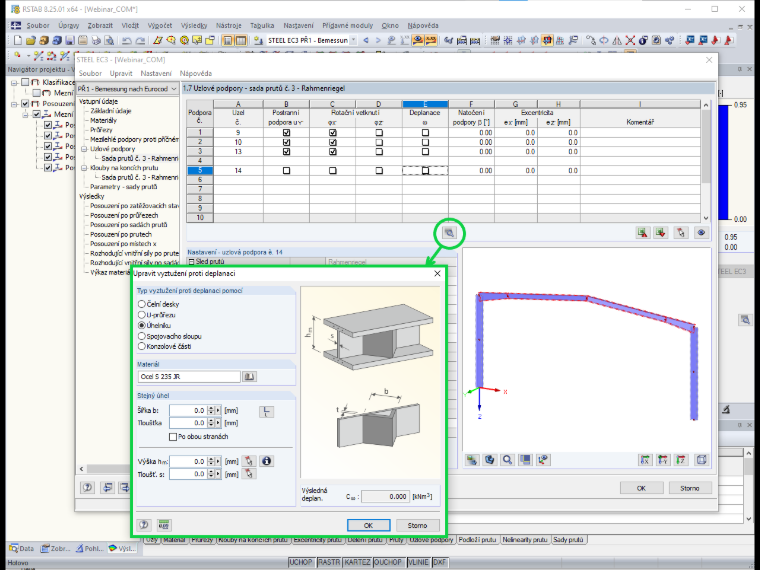The height and width of the screenshot is (570, 760).
Task: Click the angle section library icon
Action: tap(266, 412)
